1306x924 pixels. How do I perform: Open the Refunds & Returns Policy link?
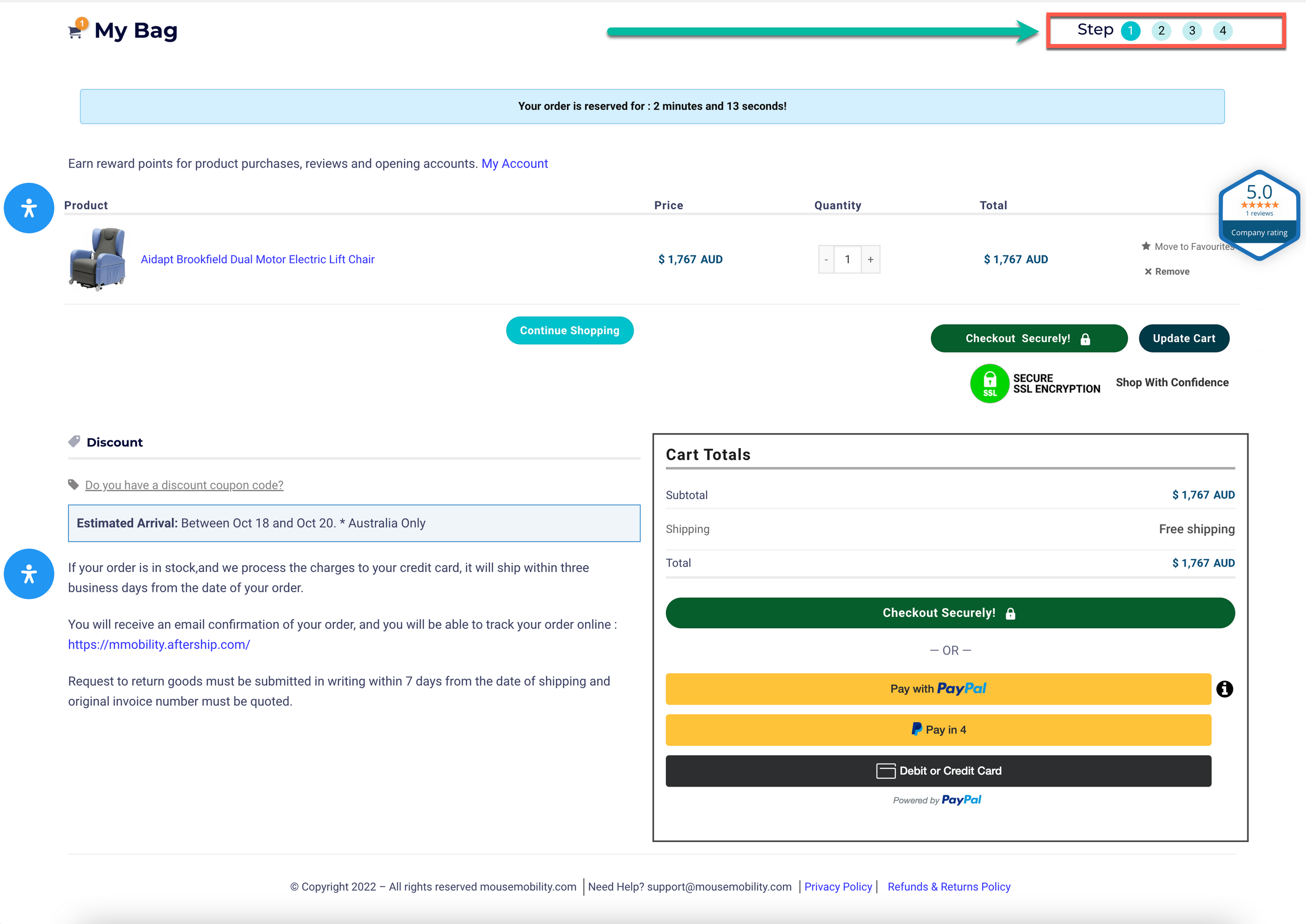[x=949, y=886]
